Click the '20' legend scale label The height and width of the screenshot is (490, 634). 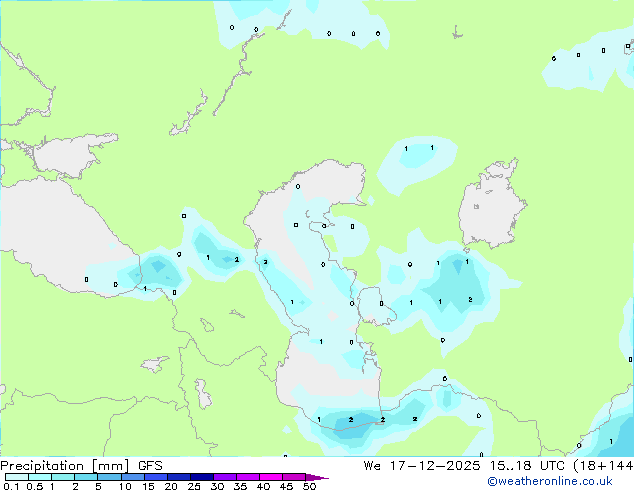click(171, 486)
